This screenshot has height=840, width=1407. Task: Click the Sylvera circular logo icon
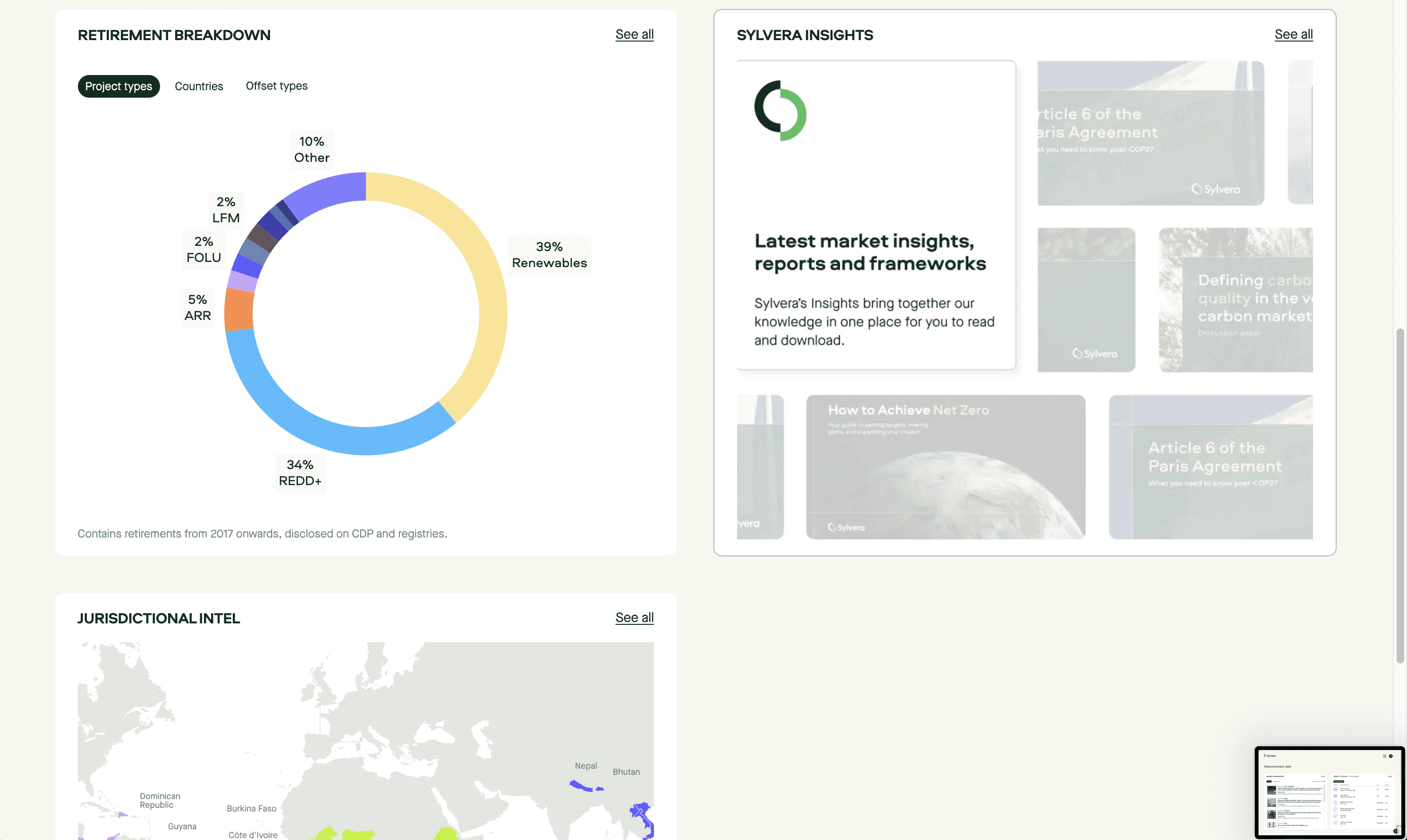click(780, 111)
